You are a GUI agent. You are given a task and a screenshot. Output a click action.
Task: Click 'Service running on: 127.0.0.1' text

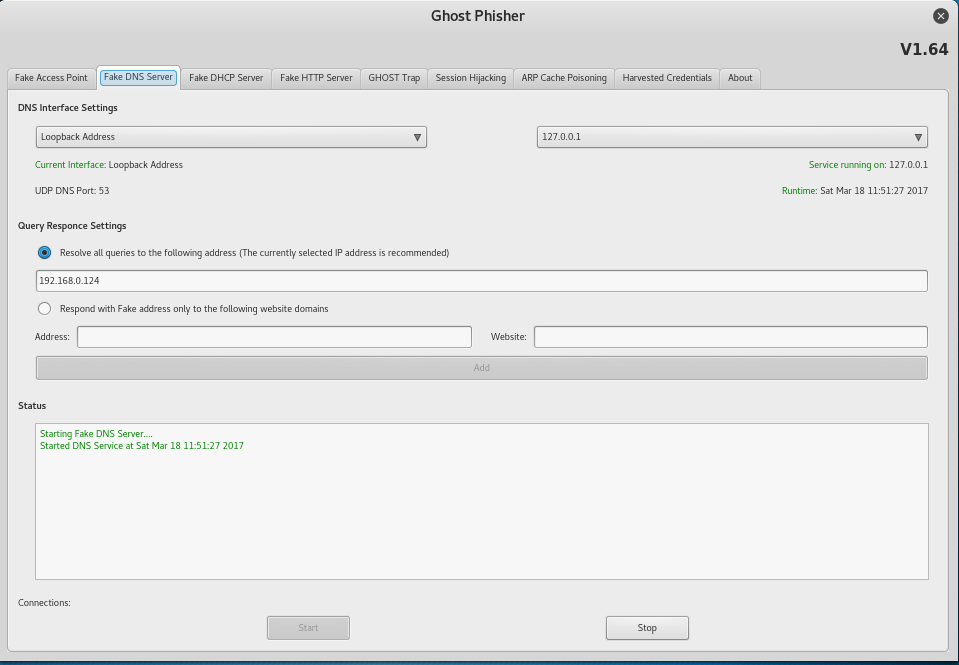click(868, 165)
